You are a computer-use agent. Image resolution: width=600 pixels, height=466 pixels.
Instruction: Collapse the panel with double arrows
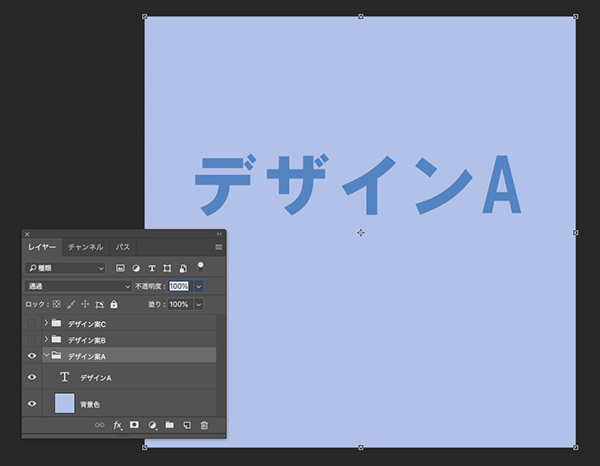(219, 234)
